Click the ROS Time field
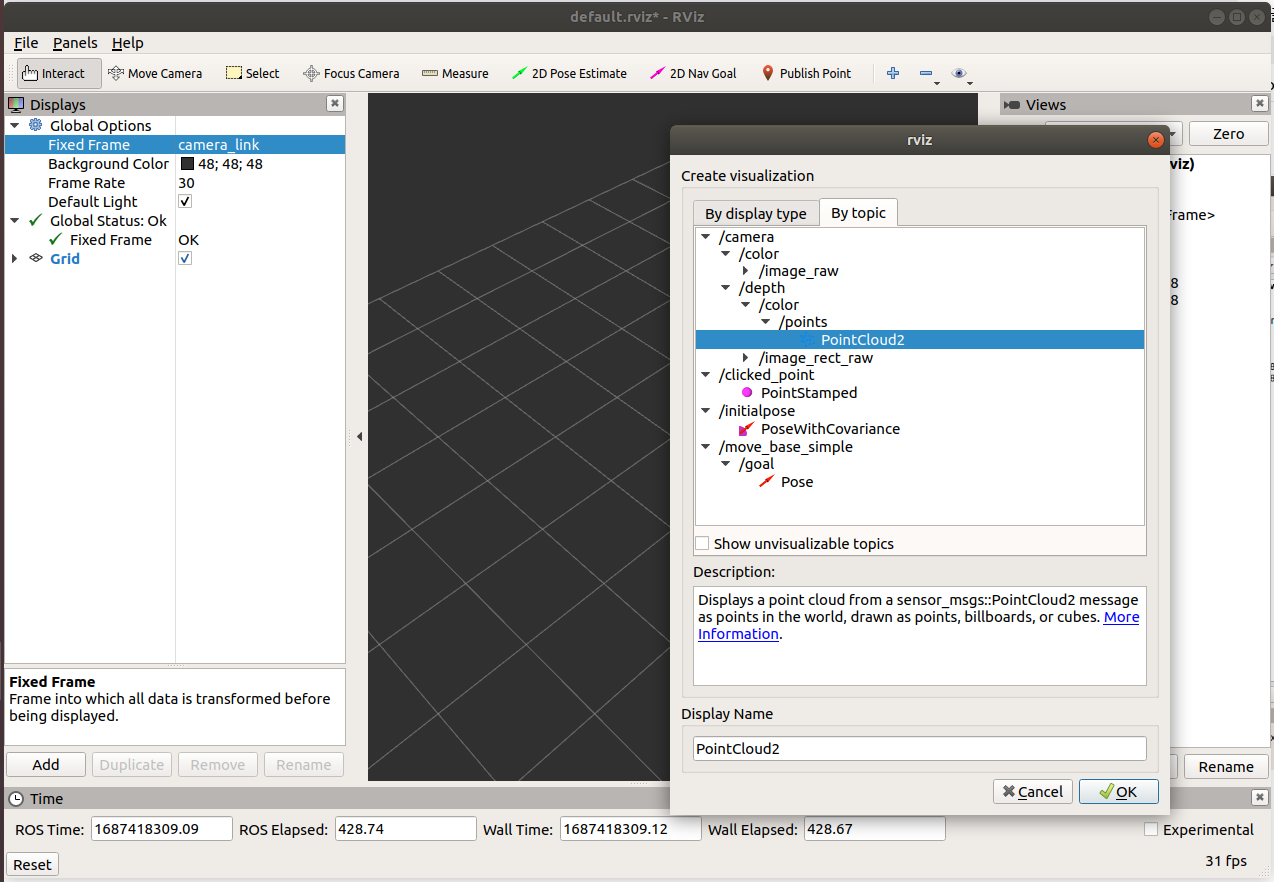This screenshot has height=882, width=1274. pyautogui.click(x=162, y=829)
